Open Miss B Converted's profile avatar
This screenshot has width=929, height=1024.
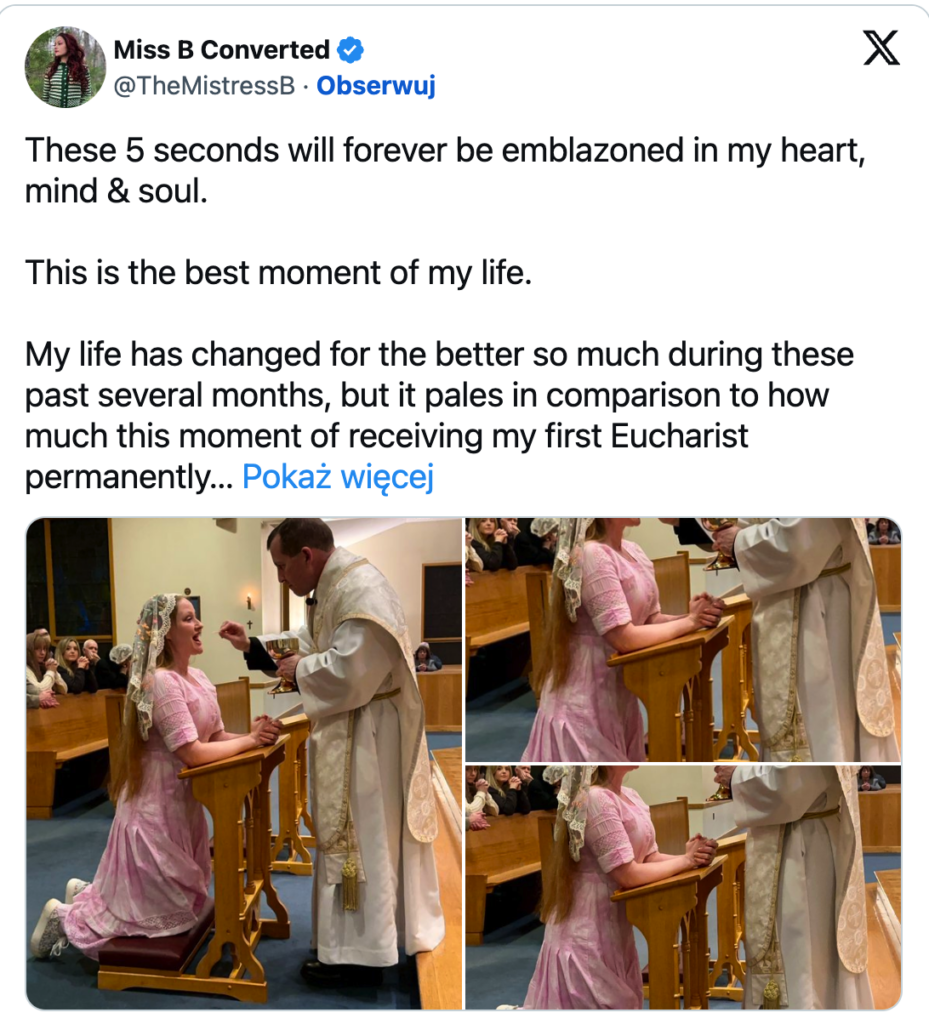pos(65,67)
